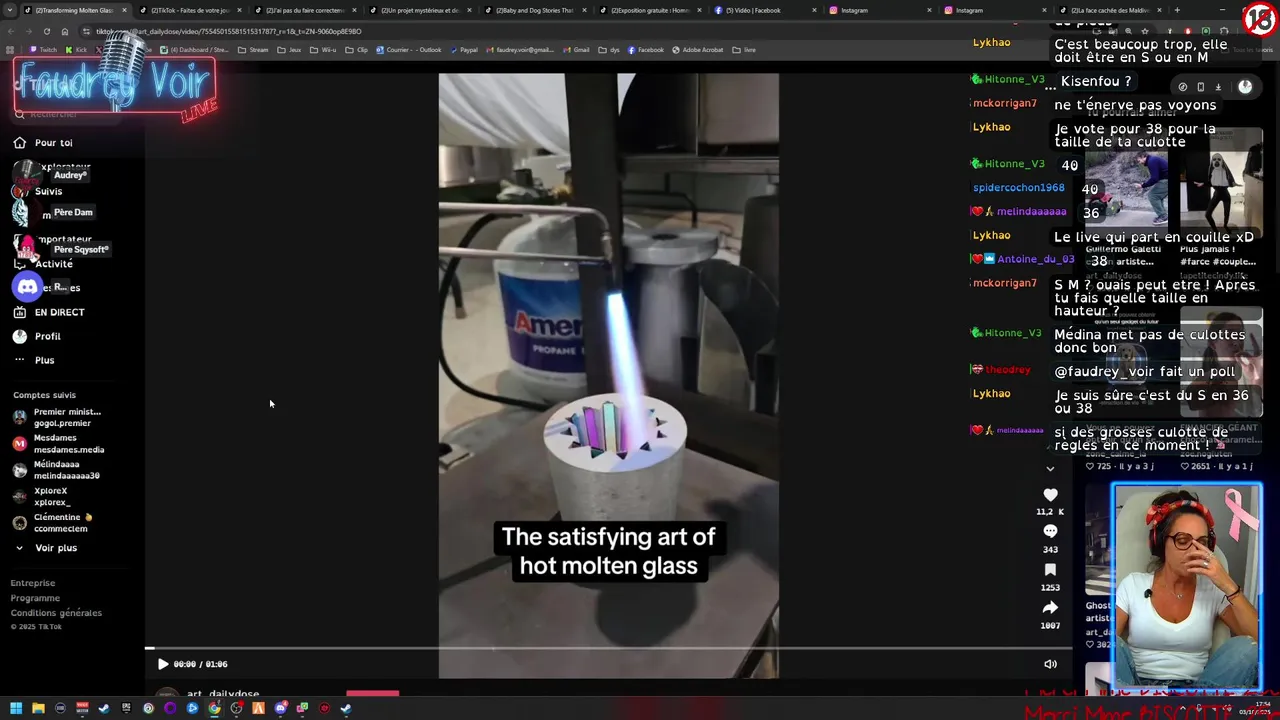Viewport: 1280px width, 720px height.
Task: Open the Profil page
Action: pos(48,336)
